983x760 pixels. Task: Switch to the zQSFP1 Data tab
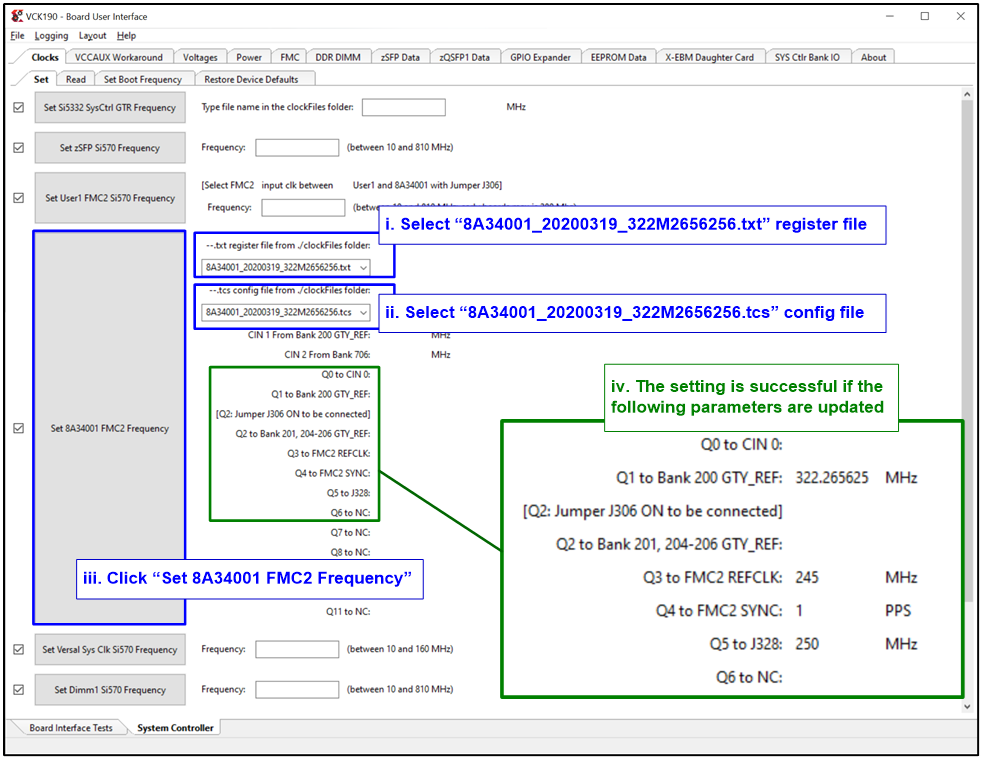[x=465, y=57]
